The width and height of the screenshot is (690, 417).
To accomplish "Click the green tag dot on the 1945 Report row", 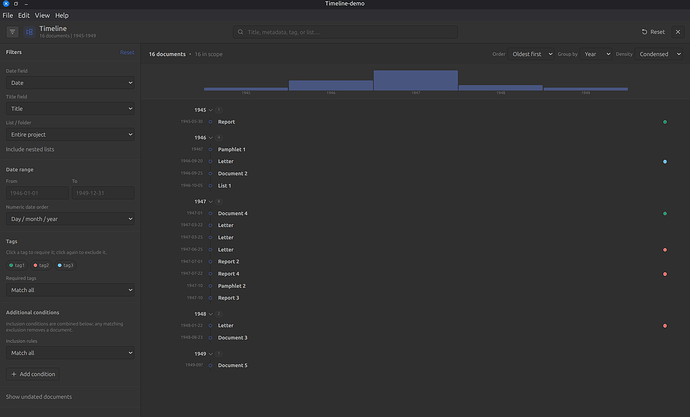I will pos(665,122).
